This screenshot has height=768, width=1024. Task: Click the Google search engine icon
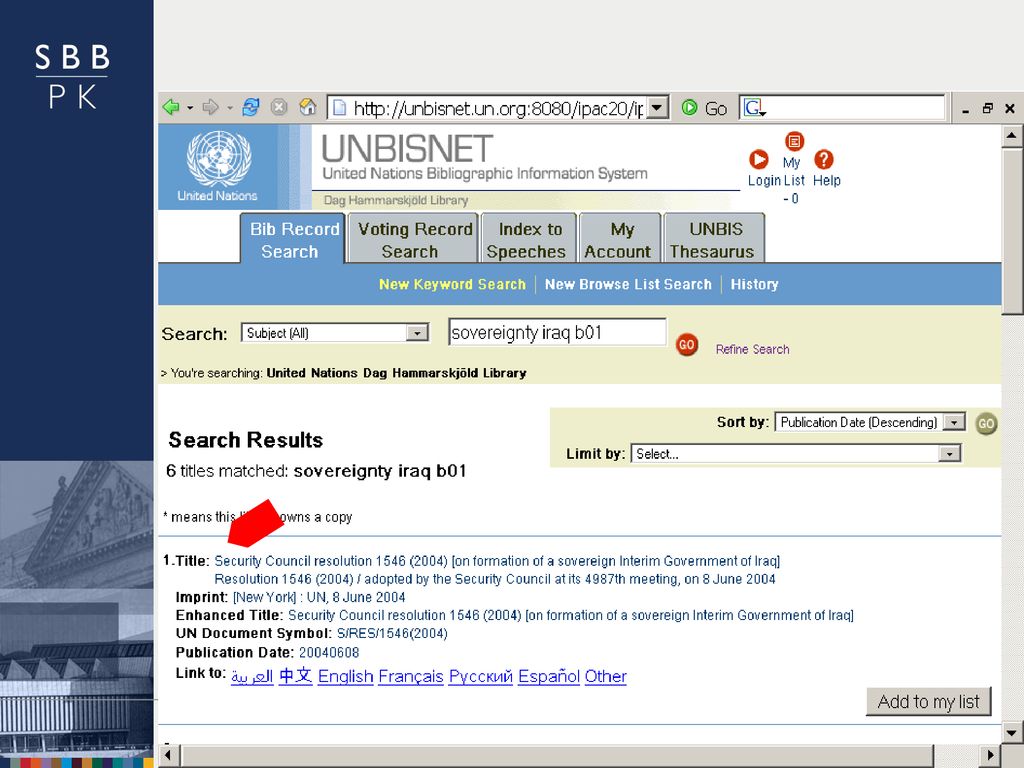pos(753,108)
